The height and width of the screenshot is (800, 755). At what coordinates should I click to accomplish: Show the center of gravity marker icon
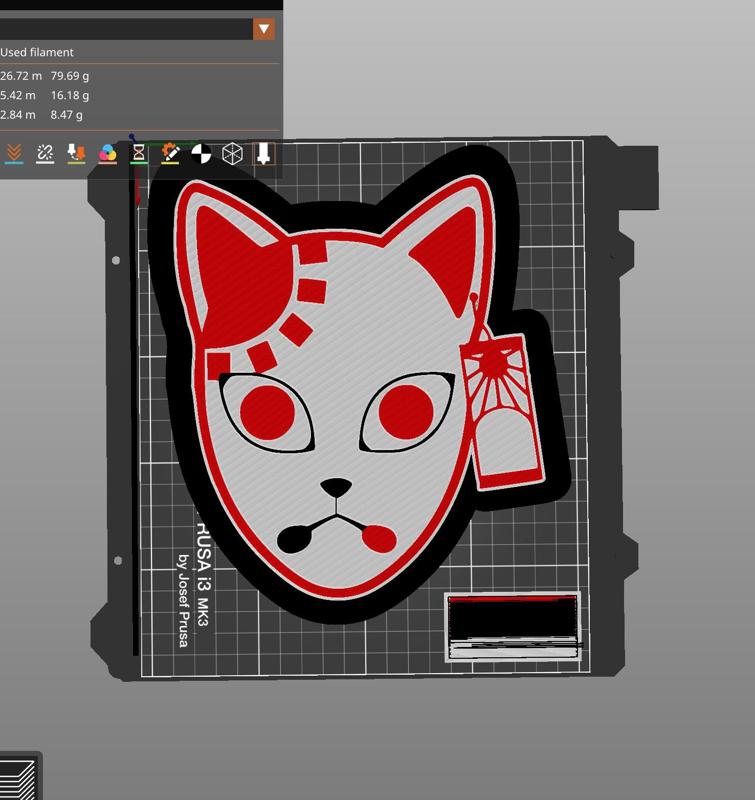coord(201,153)
